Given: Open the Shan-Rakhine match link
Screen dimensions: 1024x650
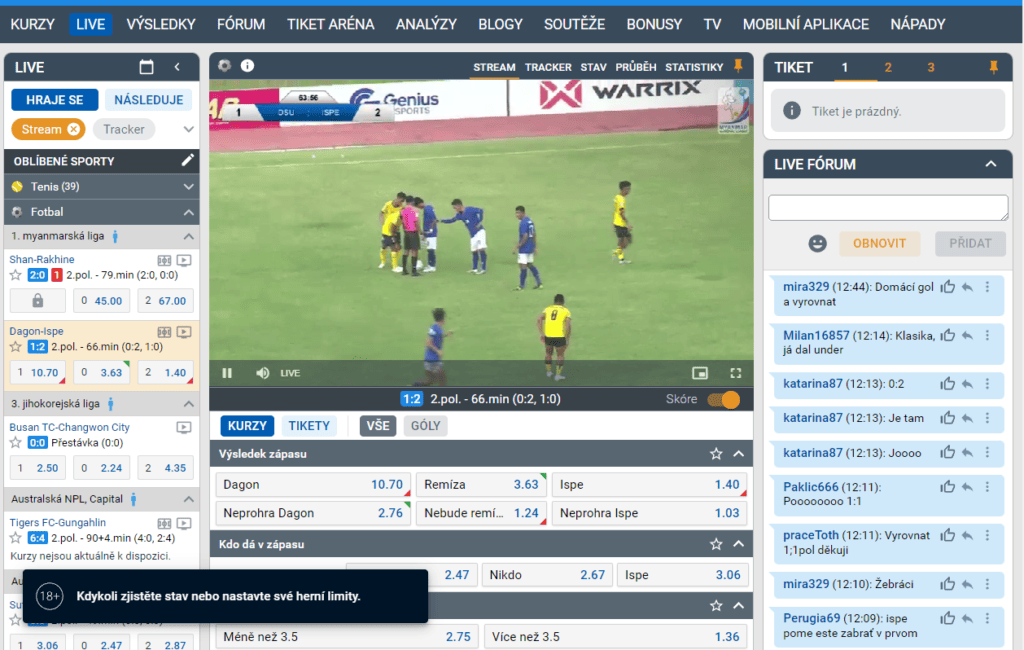Looking at the screenshot, I should 42,259.
